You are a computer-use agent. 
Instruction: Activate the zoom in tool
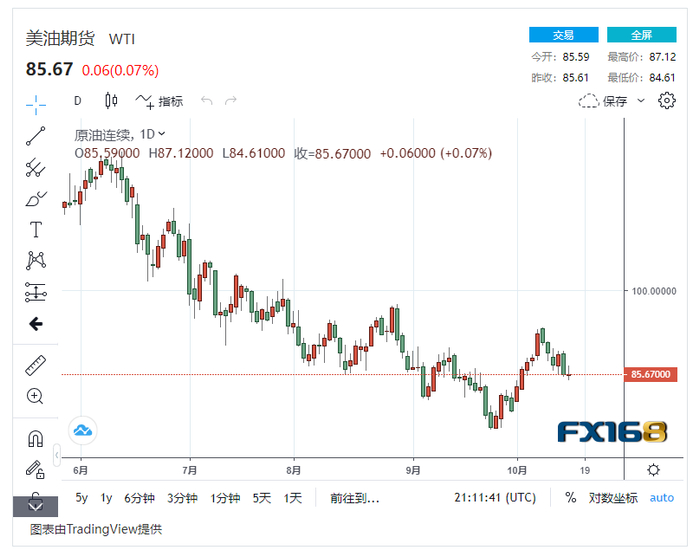(x=35, y=396)
